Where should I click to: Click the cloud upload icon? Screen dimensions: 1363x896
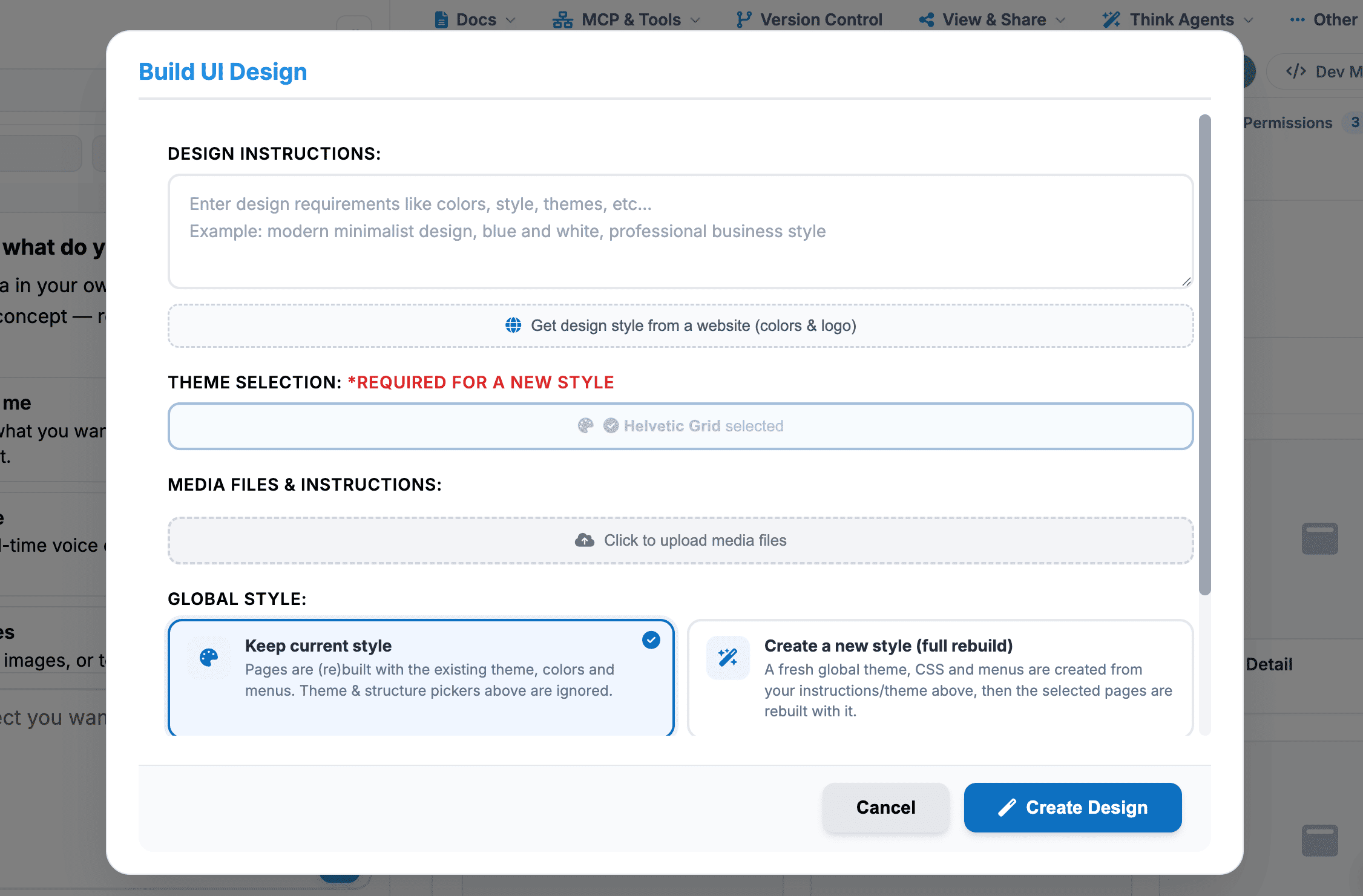tap(584, 540)
